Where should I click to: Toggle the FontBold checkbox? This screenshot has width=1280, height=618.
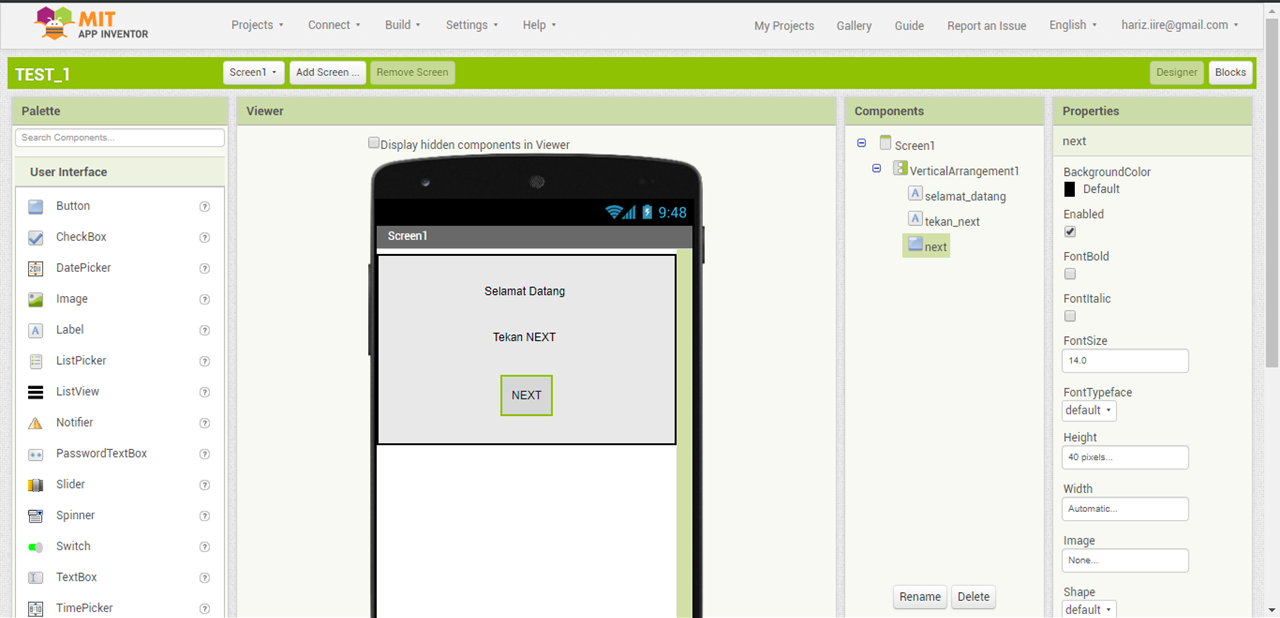[x=1070, y=274]
